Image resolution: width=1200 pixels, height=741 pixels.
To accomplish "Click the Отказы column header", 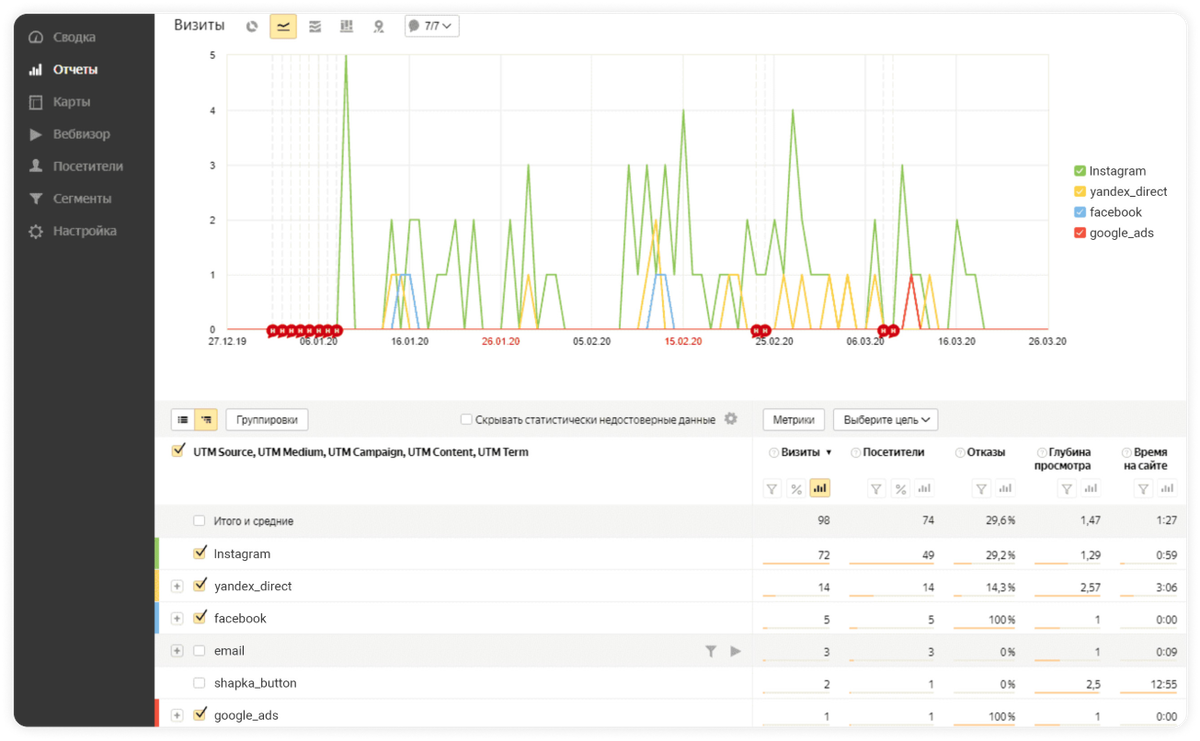I will pyautogui.click(x=986, y=453).
